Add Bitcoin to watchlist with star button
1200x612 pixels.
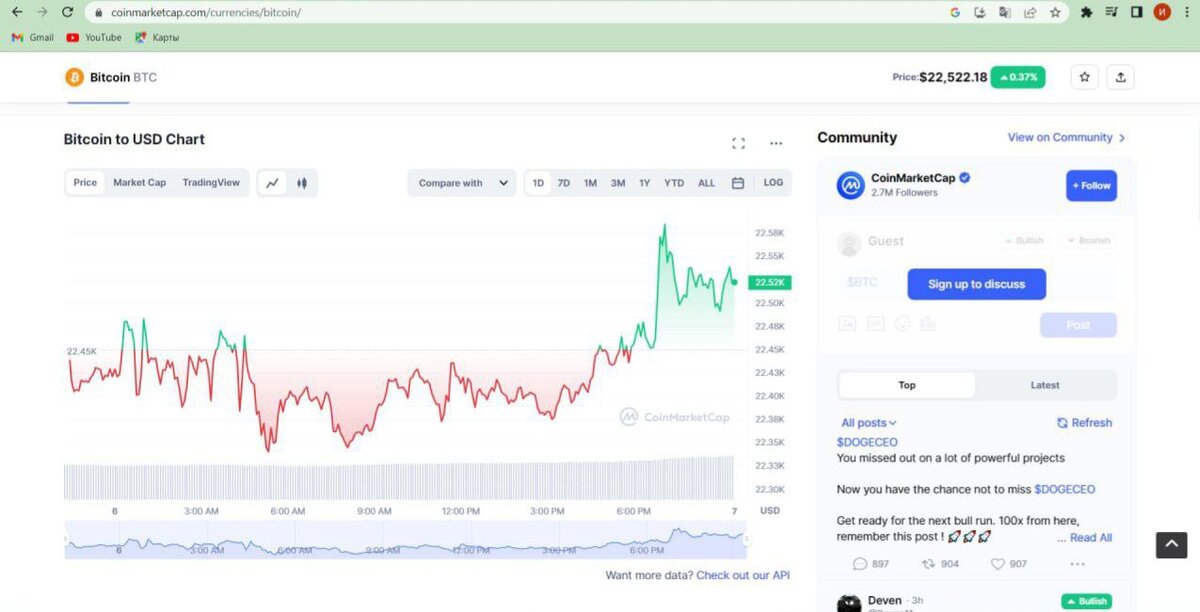tap(1085, 77)
